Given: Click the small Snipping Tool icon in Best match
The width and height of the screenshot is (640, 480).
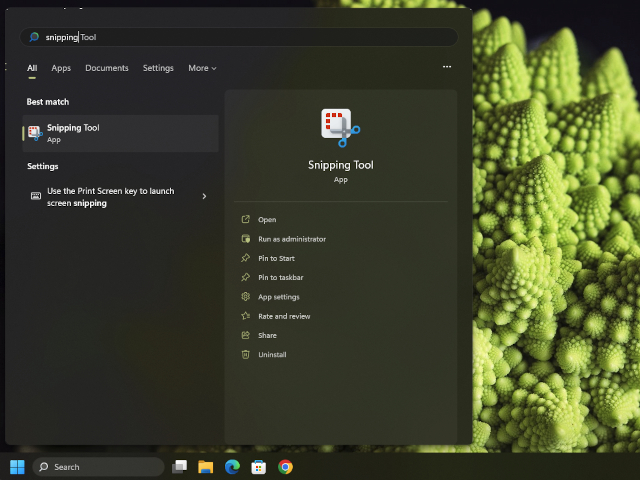Looking at the screenshot, I should [x=35, y=133].
